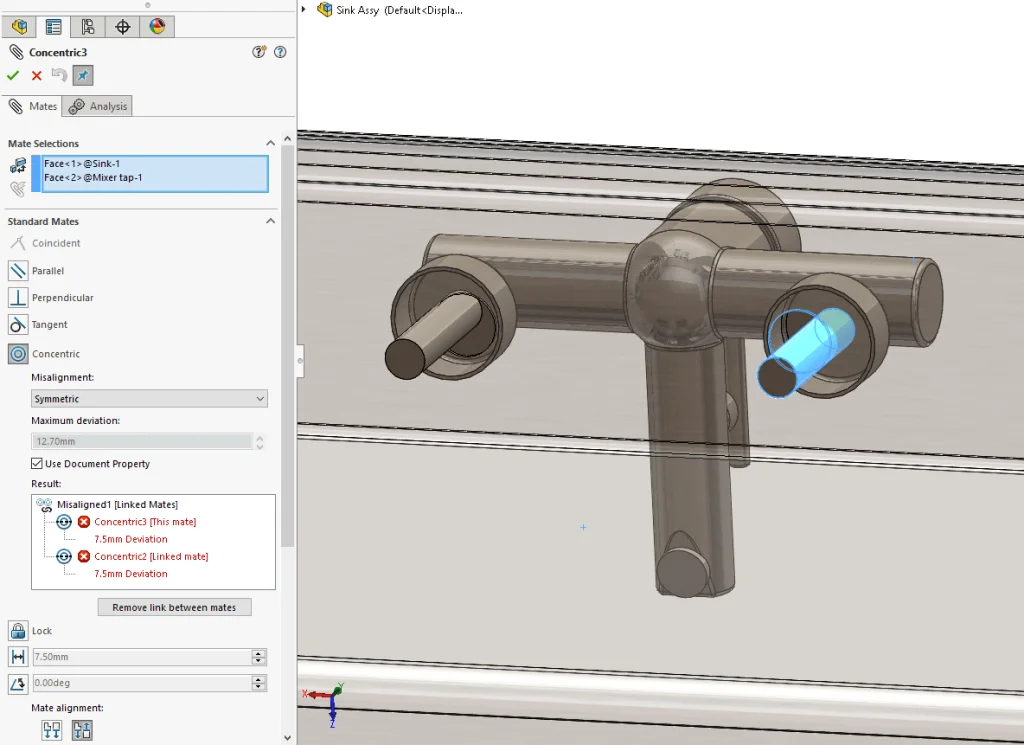Open the DimXpertManager crosshair tab
Viewport: 1024px width, 745px height.
[x=122, y=27]
